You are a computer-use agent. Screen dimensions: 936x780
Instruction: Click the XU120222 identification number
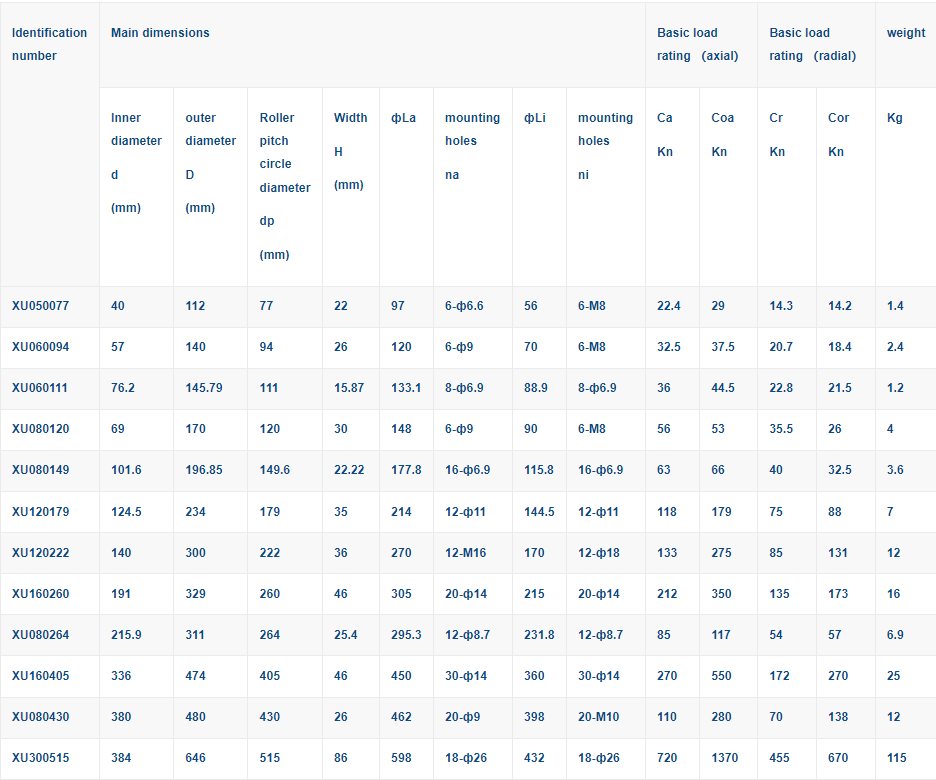40,553
